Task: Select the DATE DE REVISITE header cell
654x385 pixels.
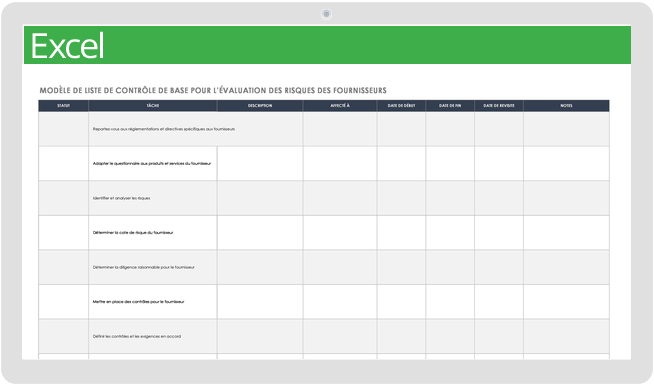Action: coord(499,106)
